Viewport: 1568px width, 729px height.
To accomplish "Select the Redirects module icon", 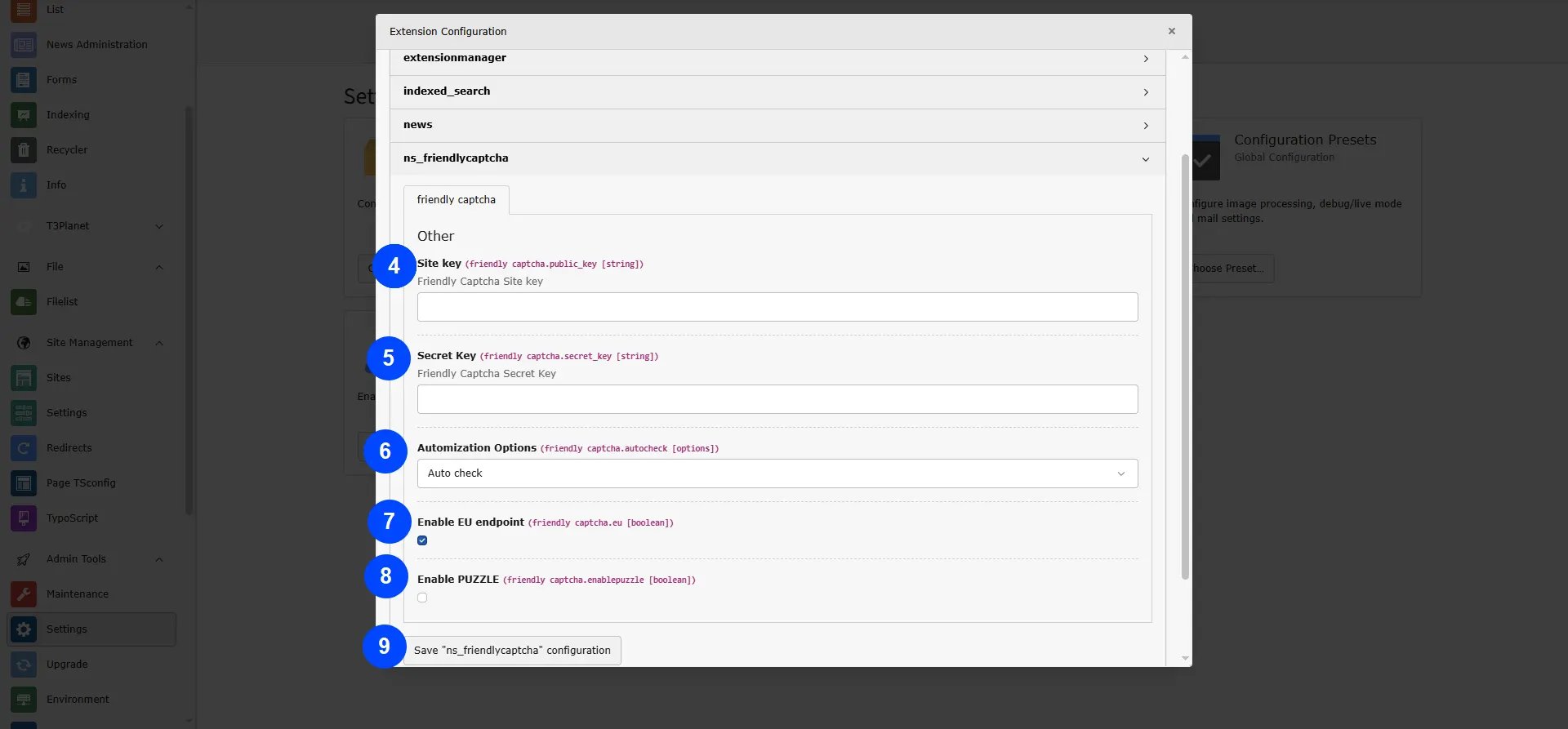I will pos(24,448).
